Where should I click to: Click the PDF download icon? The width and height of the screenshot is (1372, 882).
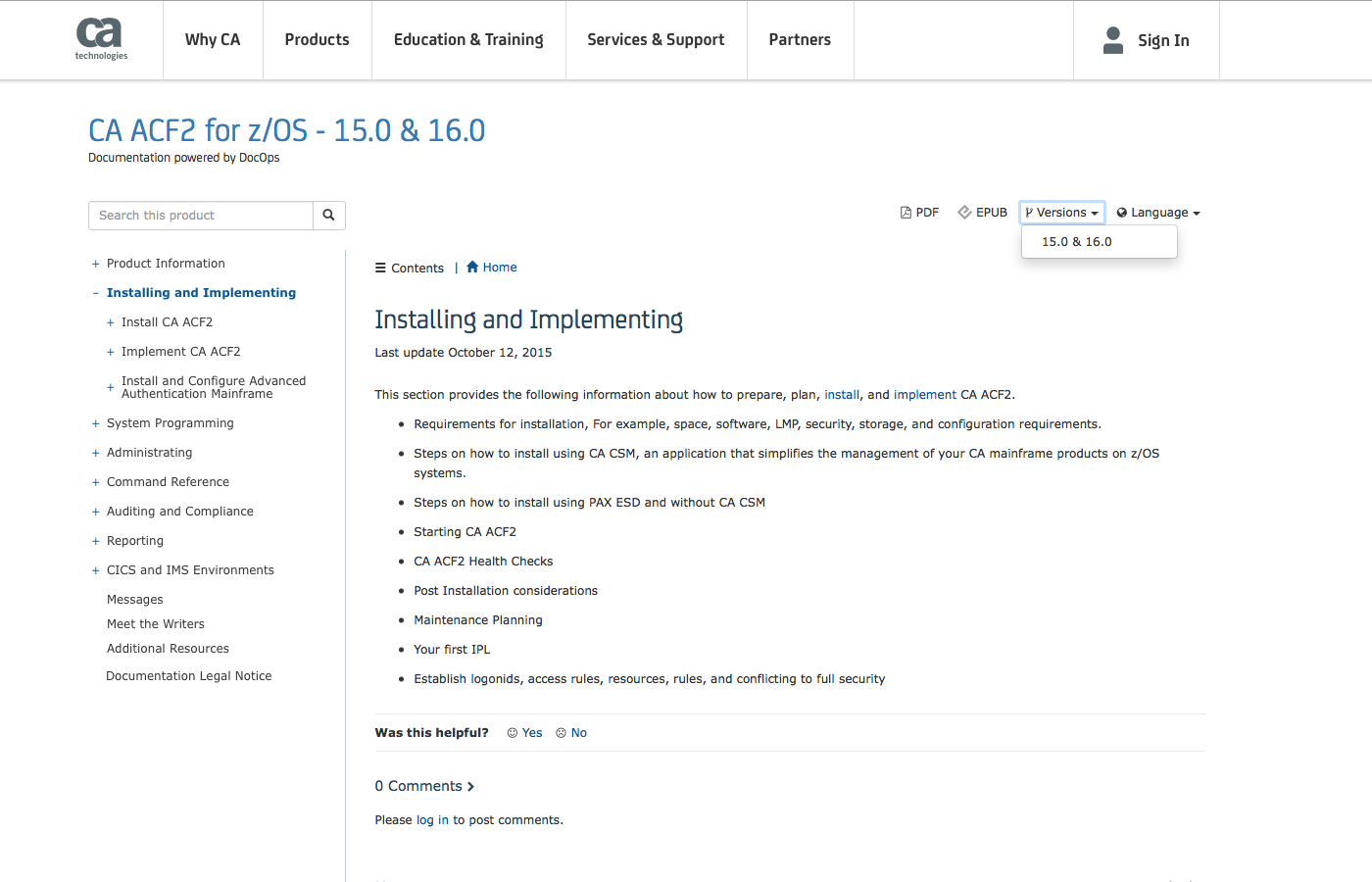[904, 212]
